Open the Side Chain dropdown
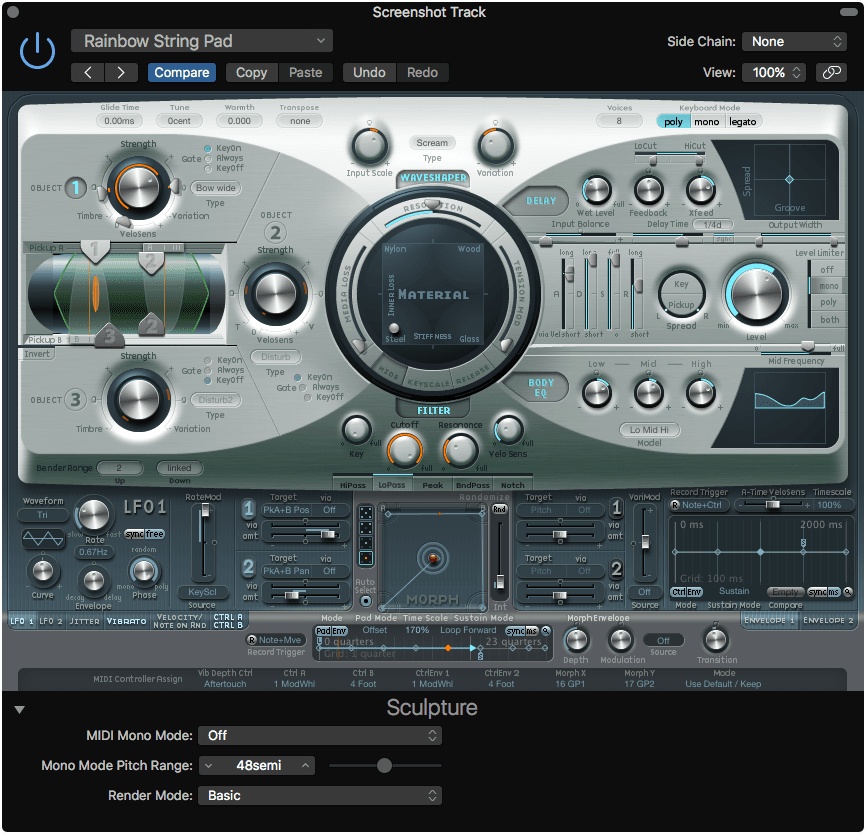The height and width of the screenshot is (834, 866). pyautogui.click(x=797, y=41)
